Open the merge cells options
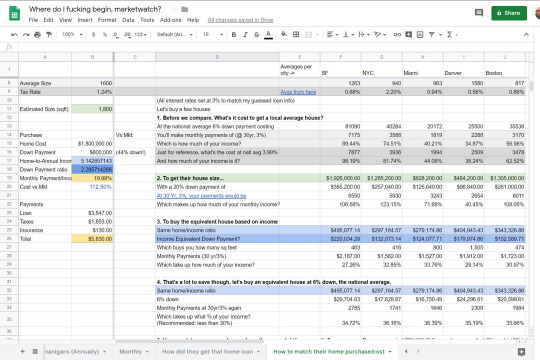540x360 pixels. (311, 34)
